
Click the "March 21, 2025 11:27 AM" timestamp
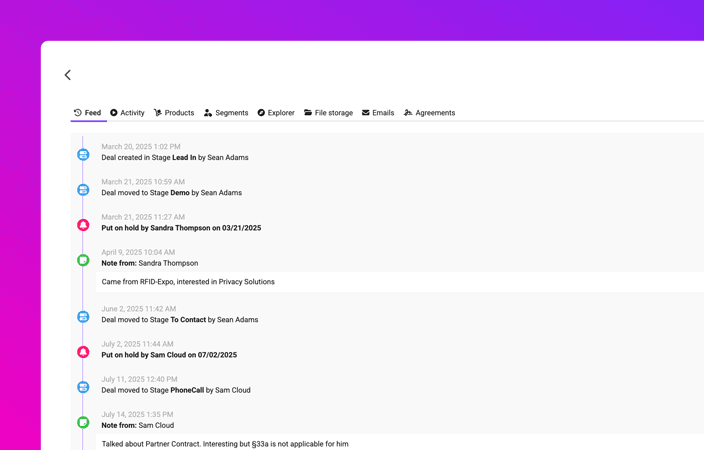[x=143, y=217]
